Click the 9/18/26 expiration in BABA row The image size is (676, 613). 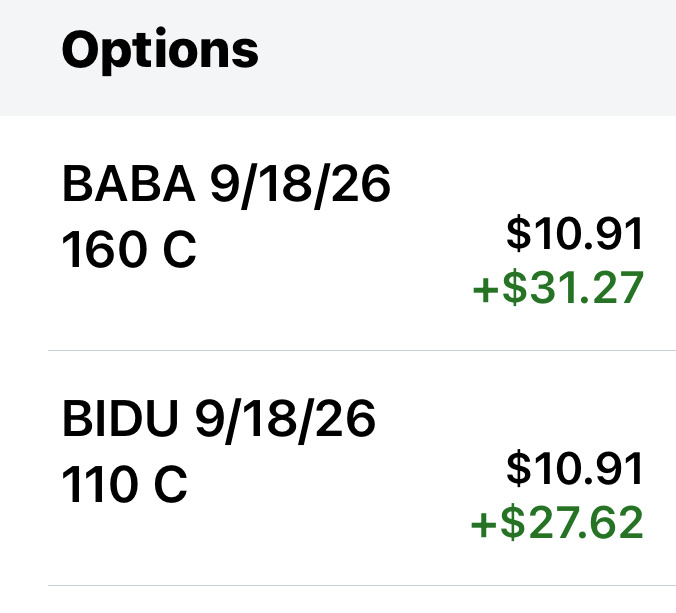[x=300, y=186]
